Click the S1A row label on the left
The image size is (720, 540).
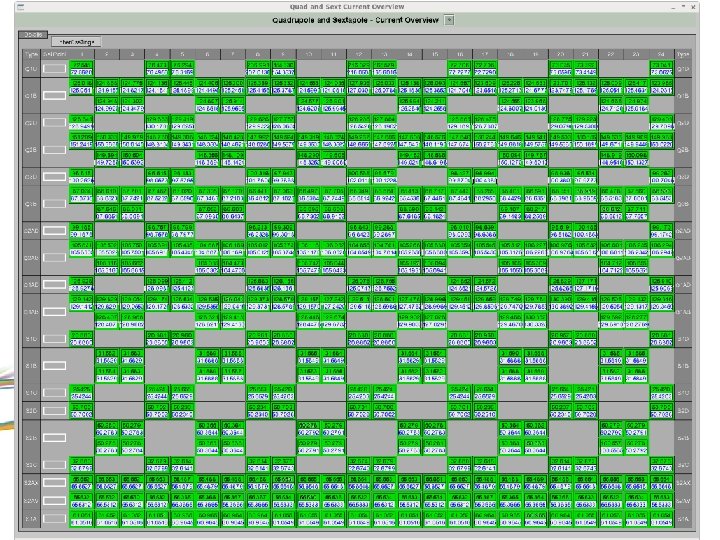click(31, 519)
